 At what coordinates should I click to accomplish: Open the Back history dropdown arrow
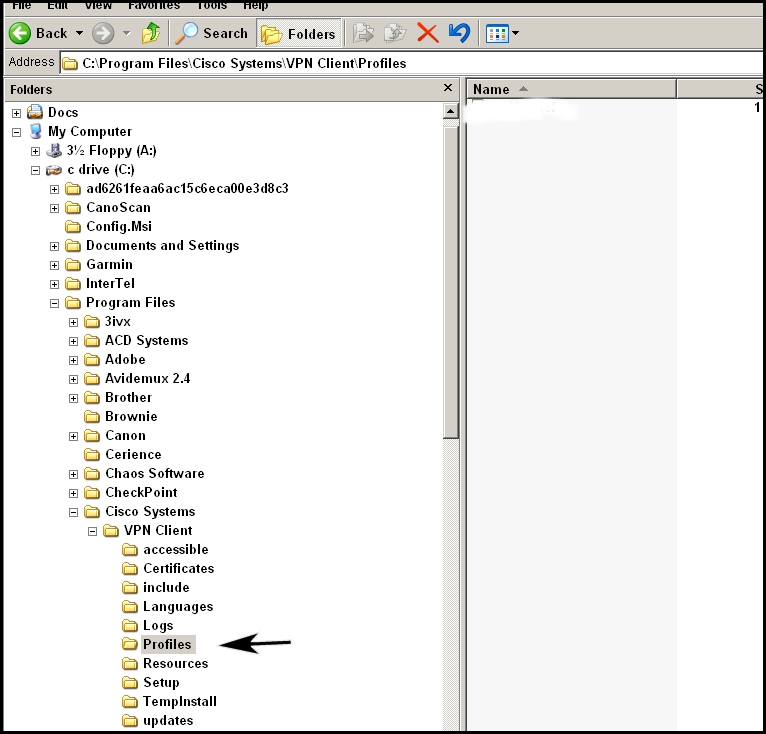[79, 33]
